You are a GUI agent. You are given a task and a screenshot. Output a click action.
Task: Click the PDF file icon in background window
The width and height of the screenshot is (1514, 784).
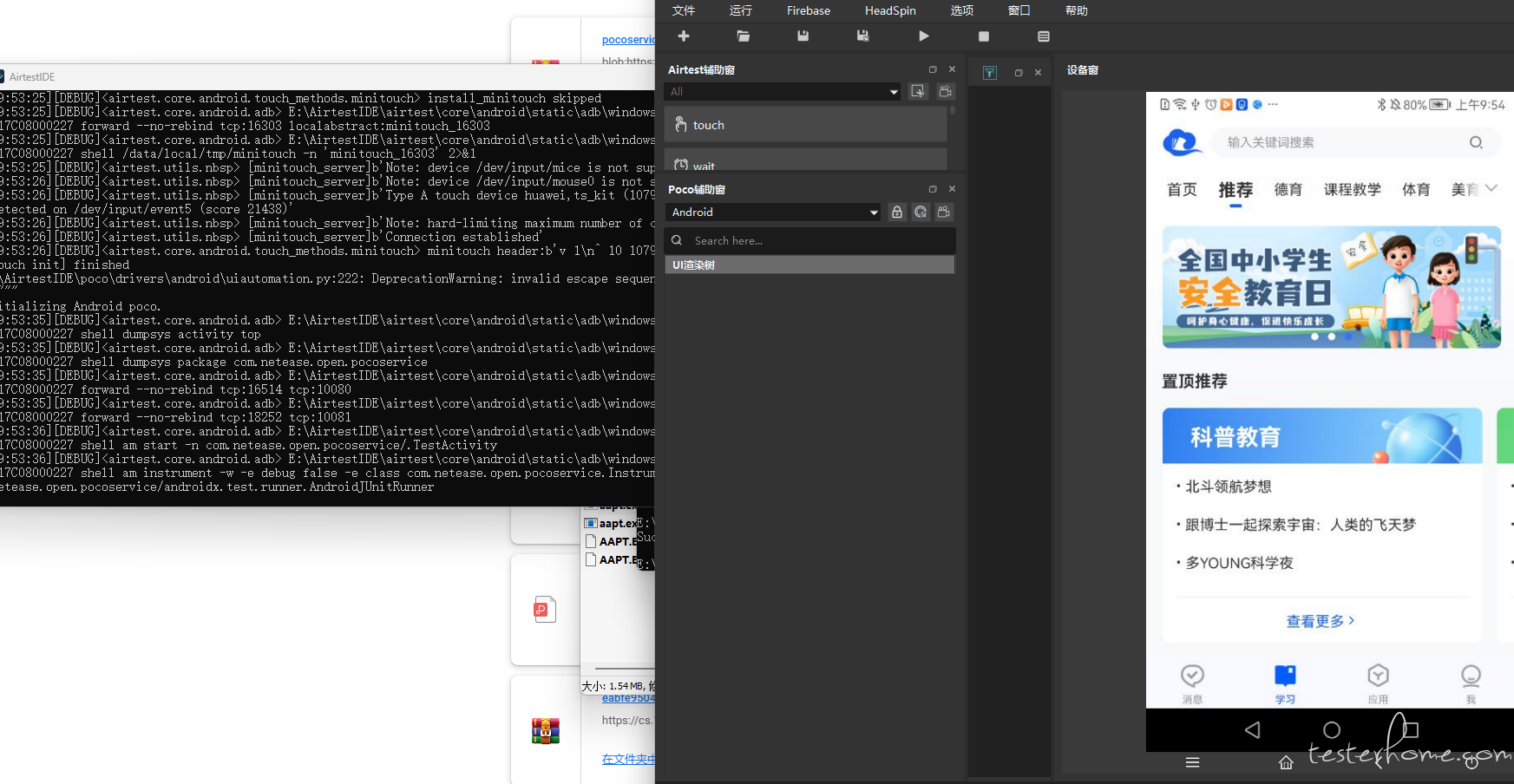point(545,609)
